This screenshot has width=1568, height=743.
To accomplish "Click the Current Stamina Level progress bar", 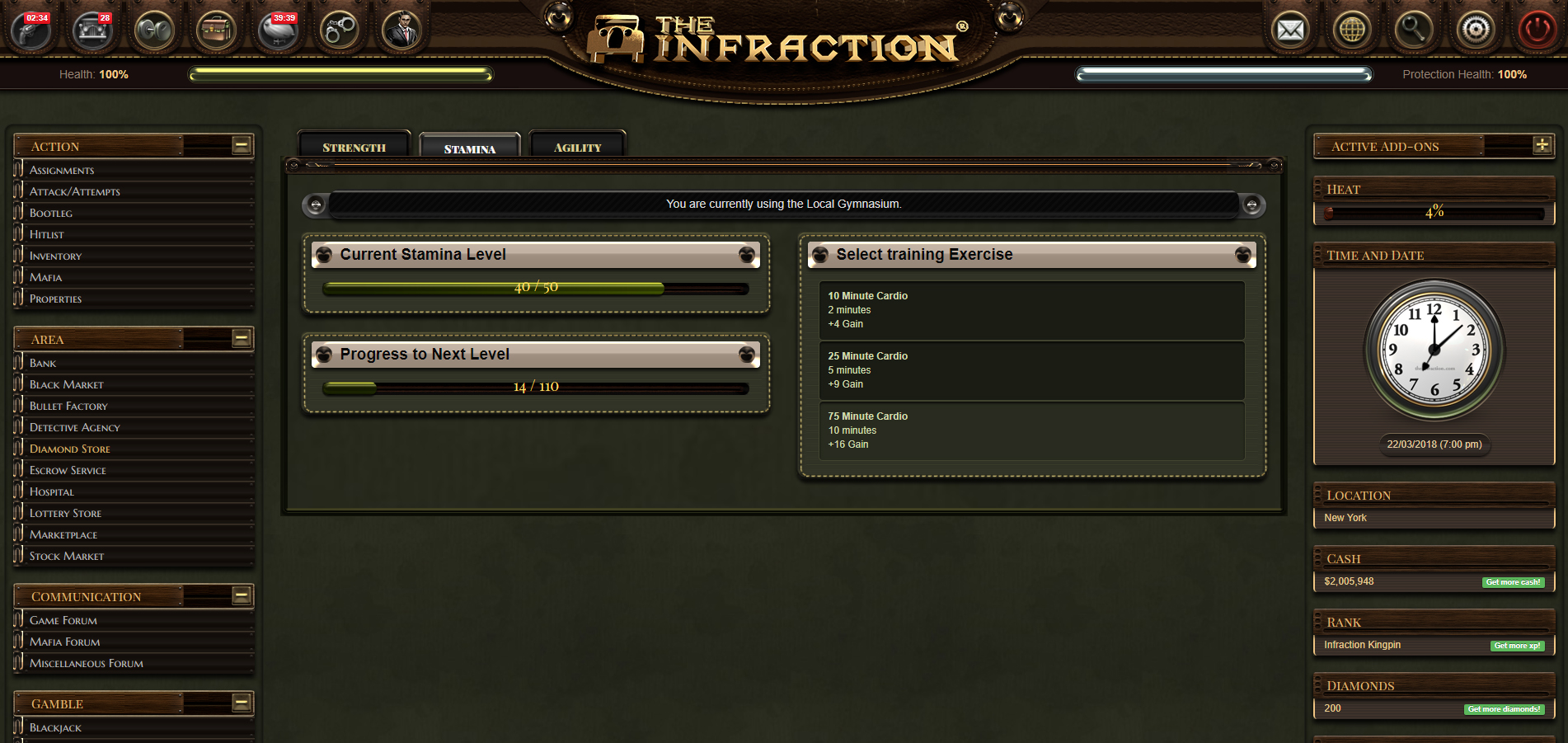I will click(x=536, y=288).
